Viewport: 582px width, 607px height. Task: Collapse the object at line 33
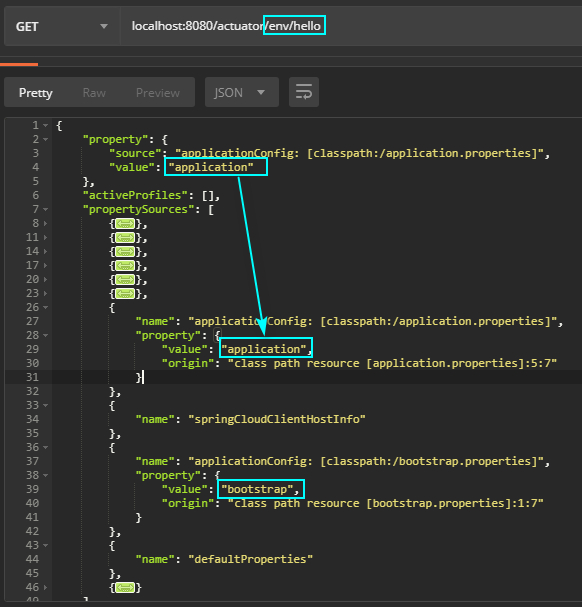click(46, 405)
